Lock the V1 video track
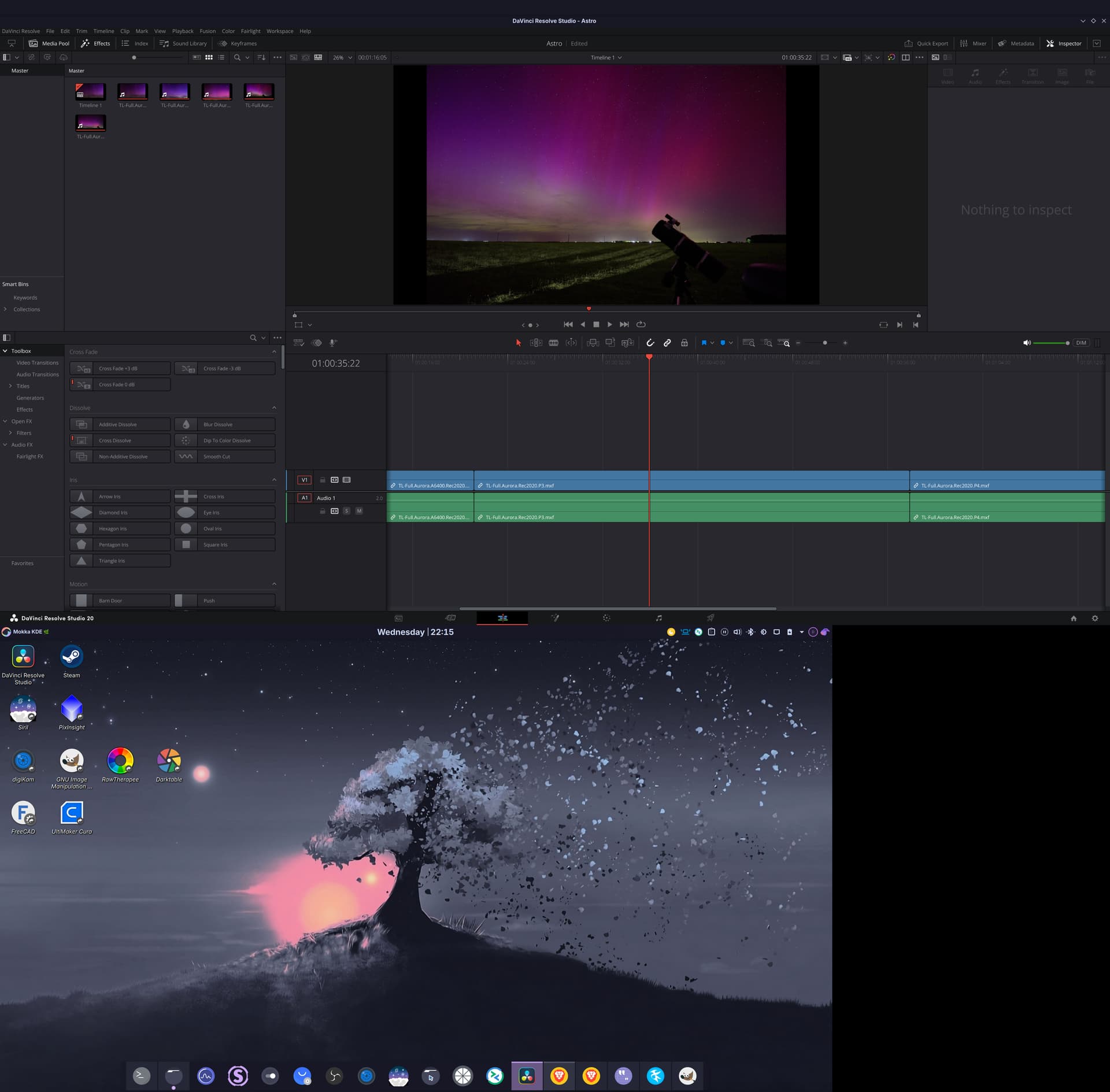1110x1092 pixels. coord(323,480)
